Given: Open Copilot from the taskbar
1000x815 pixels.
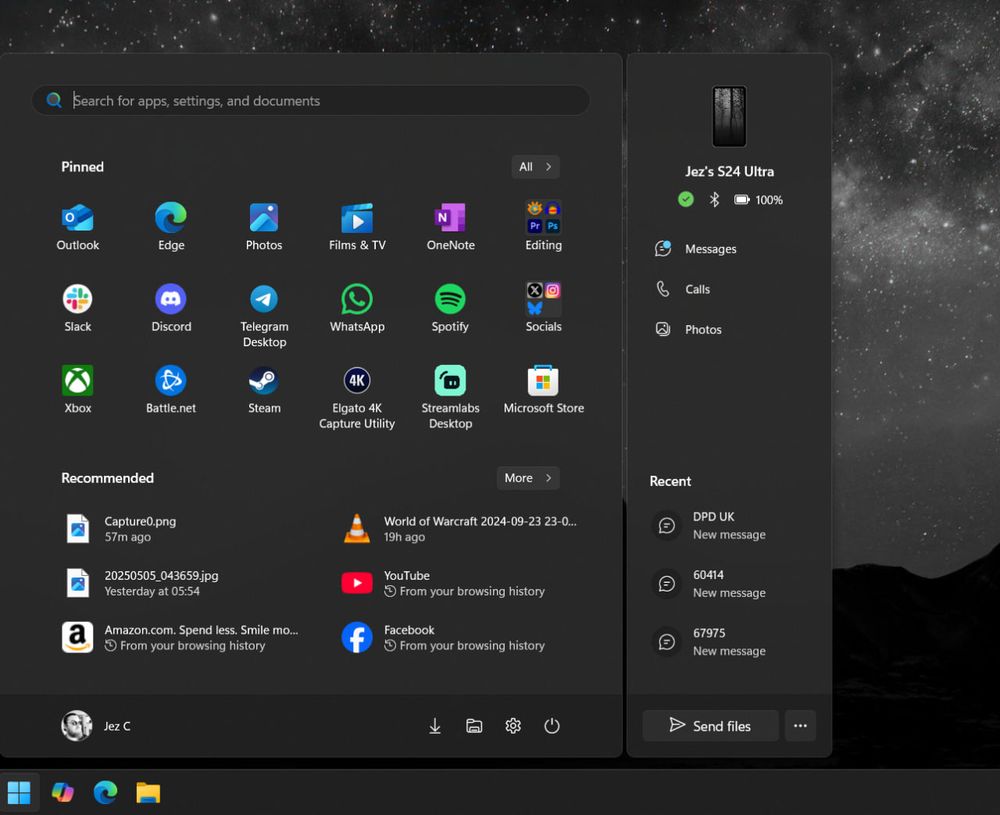Looking at the screenshot, I should pos(62,793).
